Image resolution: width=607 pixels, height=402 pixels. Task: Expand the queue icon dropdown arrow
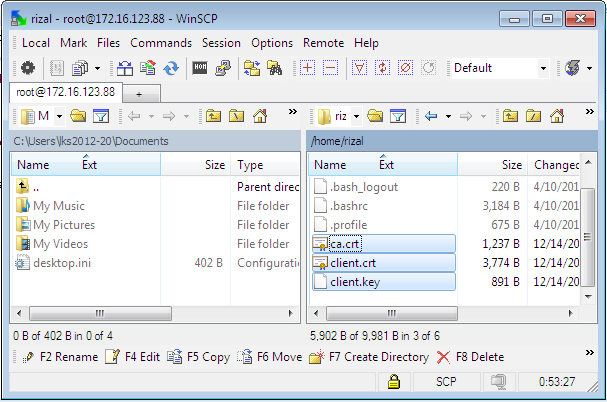[98, 69]
